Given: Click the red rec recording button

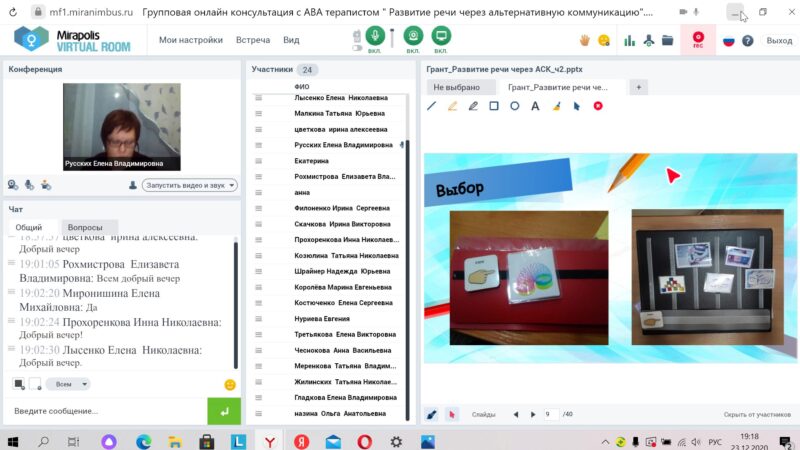Looking at the screenshot, I should coord(698,39).
